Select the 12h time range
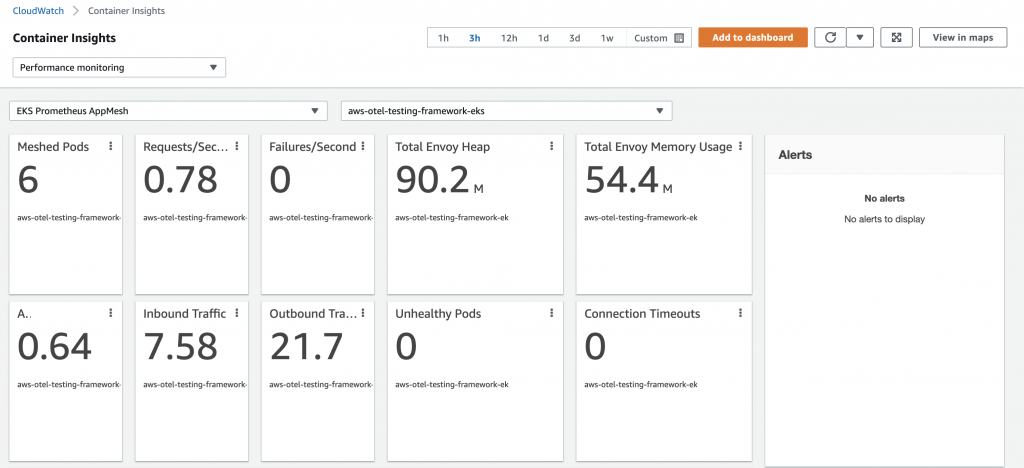This screenshot has width=1024, height=468. pos(509,38)
